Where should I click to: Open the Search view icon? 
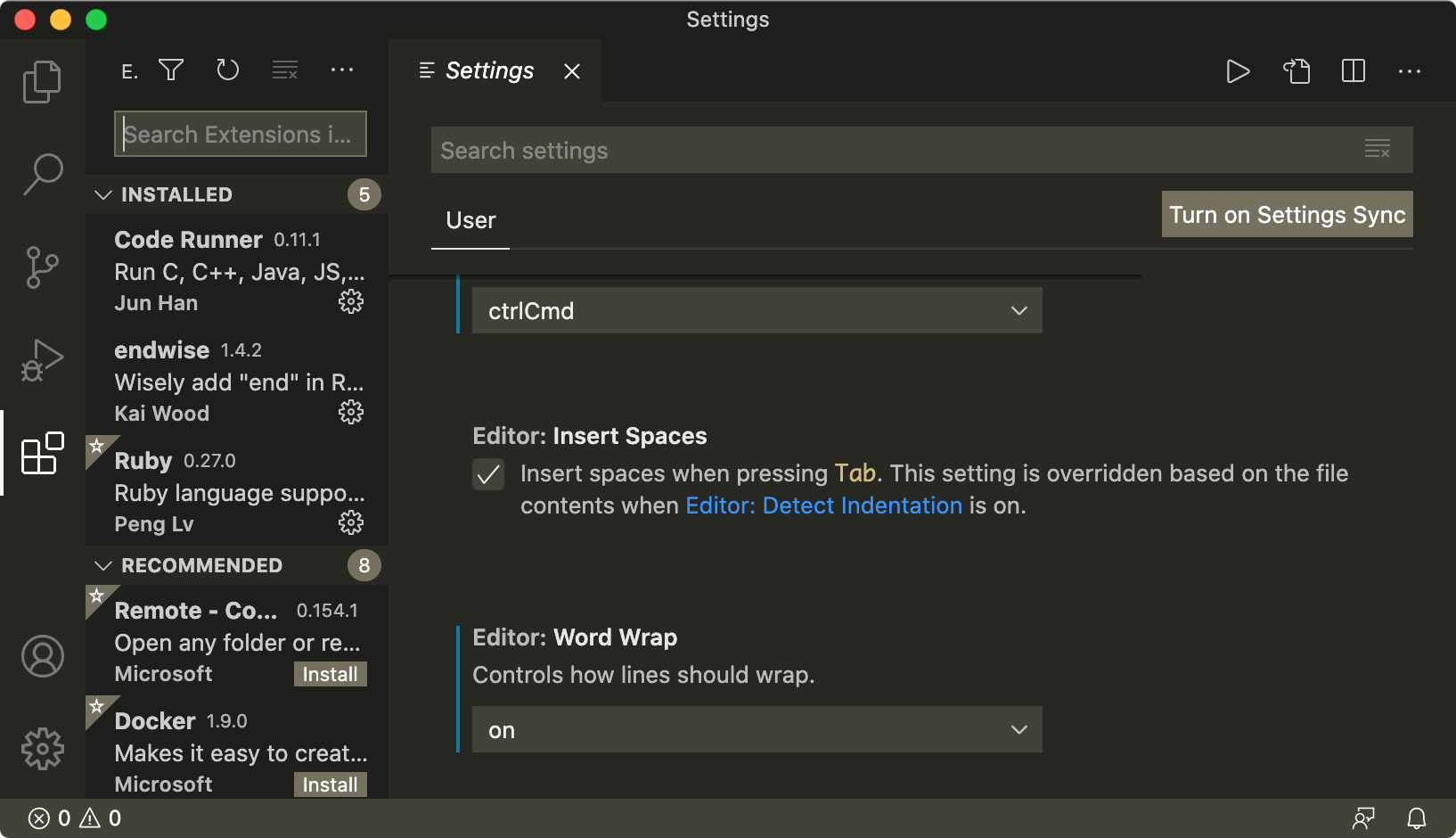click(x=42, y=174)
